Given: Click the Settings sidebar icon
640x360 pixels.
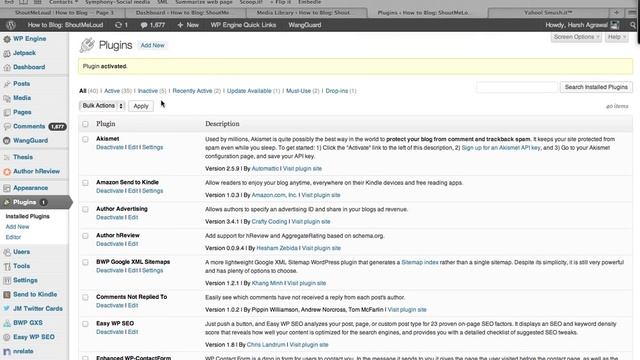Looking at the screenshot, I should (7, 280).
